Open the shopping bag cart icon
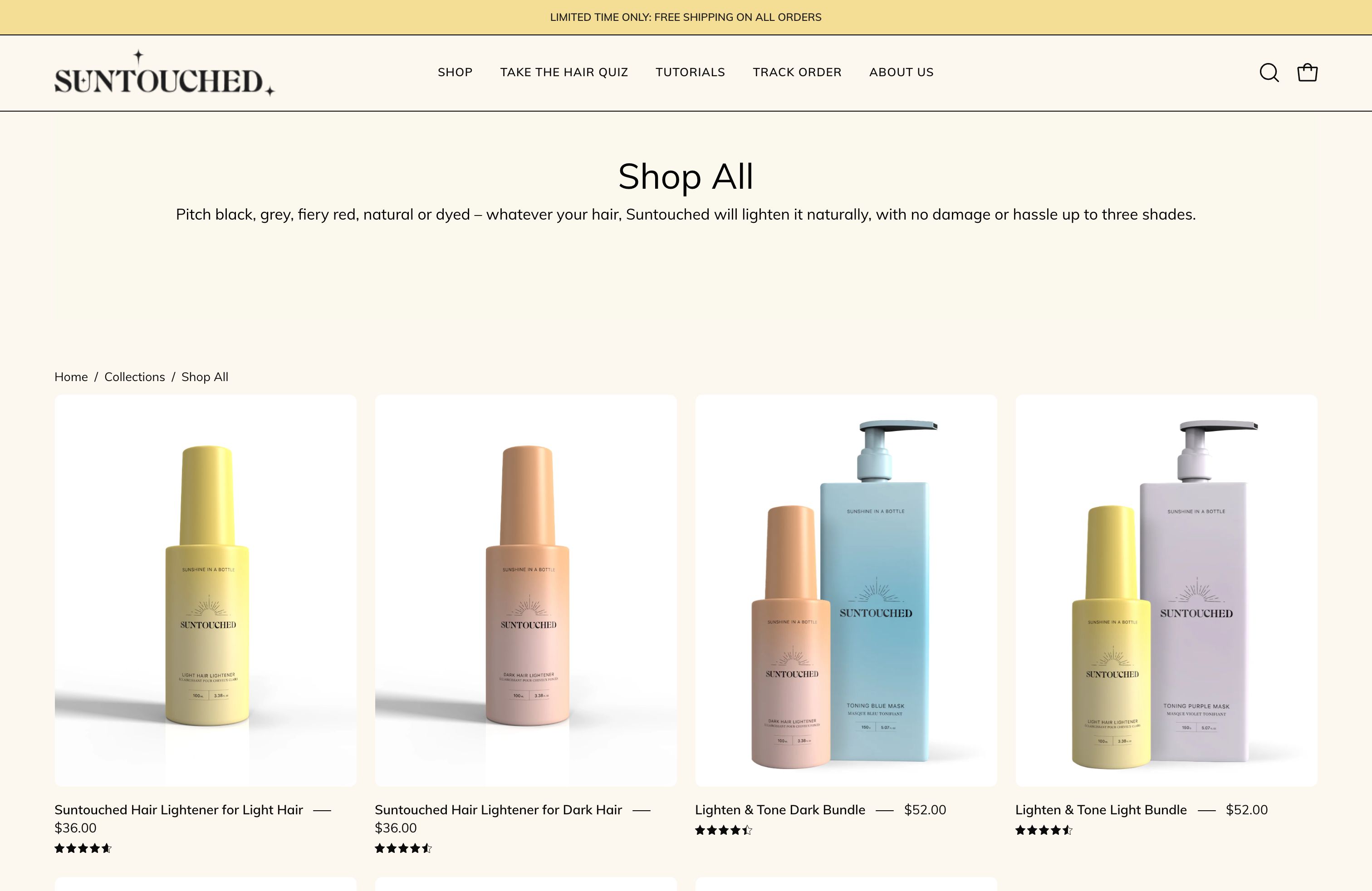 click(1307, 73)
